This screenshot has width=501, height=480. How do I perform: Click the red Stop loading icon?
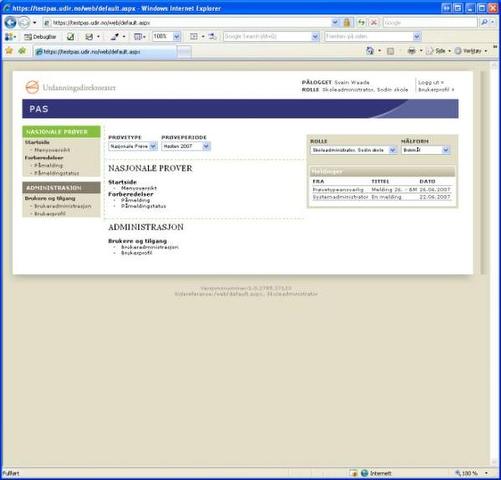pos(374,23)
